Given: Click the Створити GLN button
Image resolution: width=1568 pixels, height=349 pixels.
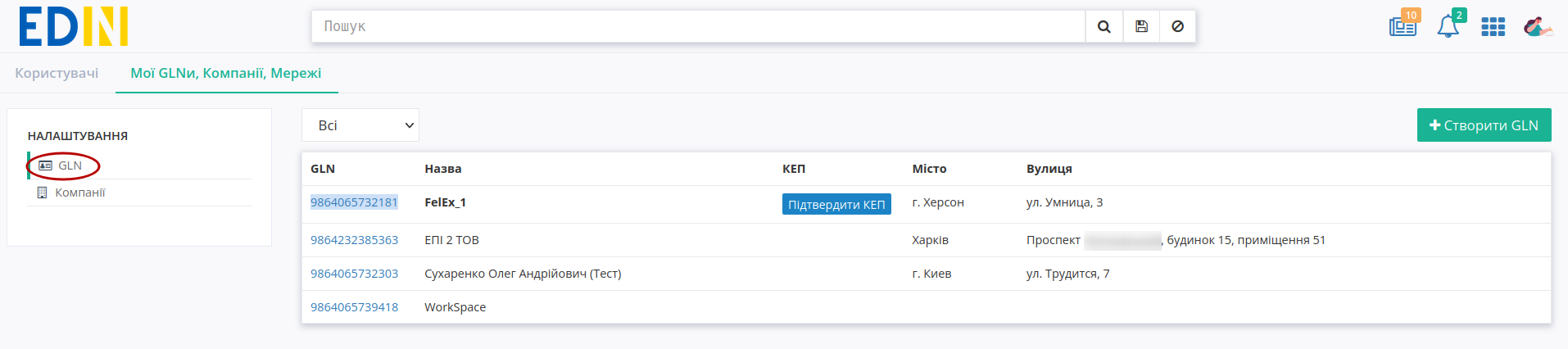Looking at the screenshot, I should pyautogui.click(x=1484, y=125).
